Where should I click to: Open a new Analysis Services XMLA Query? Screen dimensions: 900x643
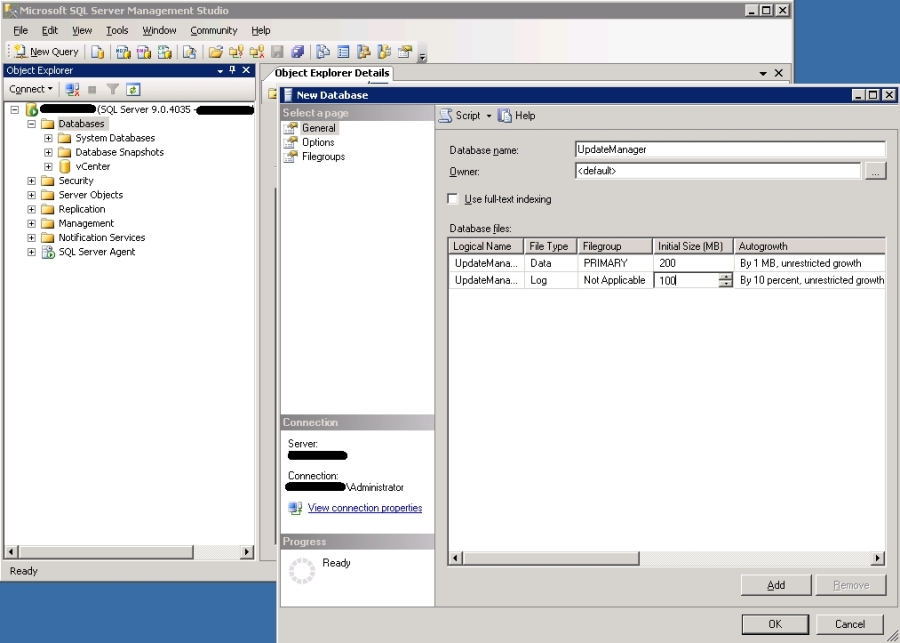point(165,52)
